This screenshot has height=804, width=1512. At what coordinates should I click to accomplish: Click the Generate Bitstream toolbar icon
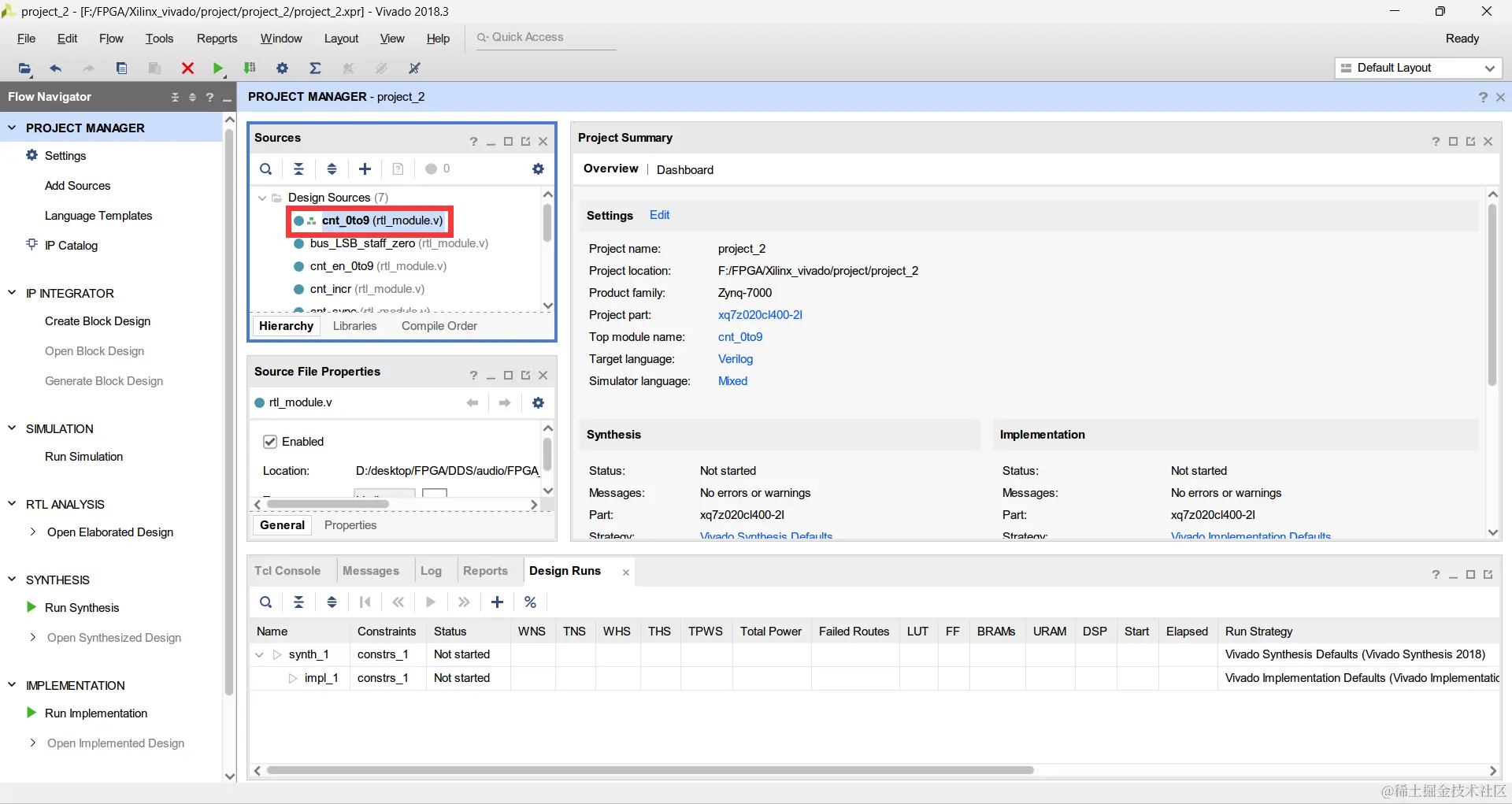coord(250,69)
